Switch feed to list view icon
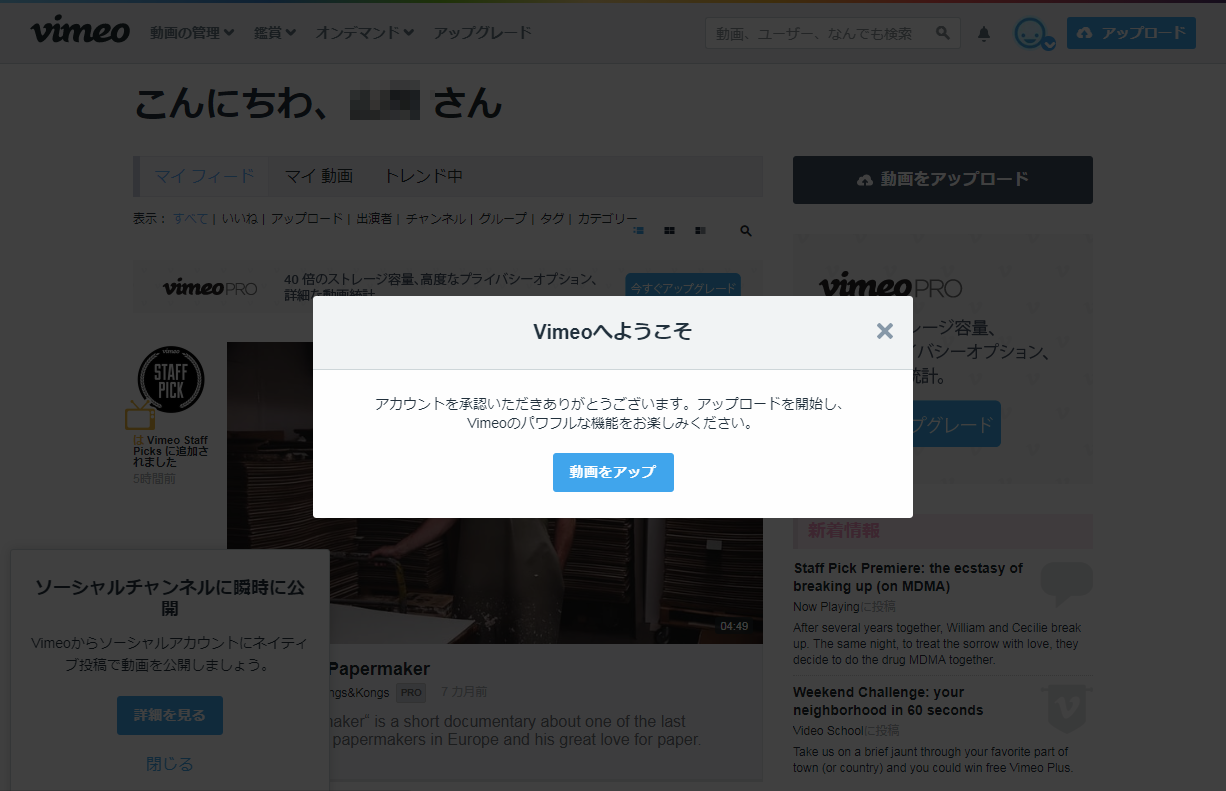The height and width of the screenshot is (791, 1226). (638, 231)
